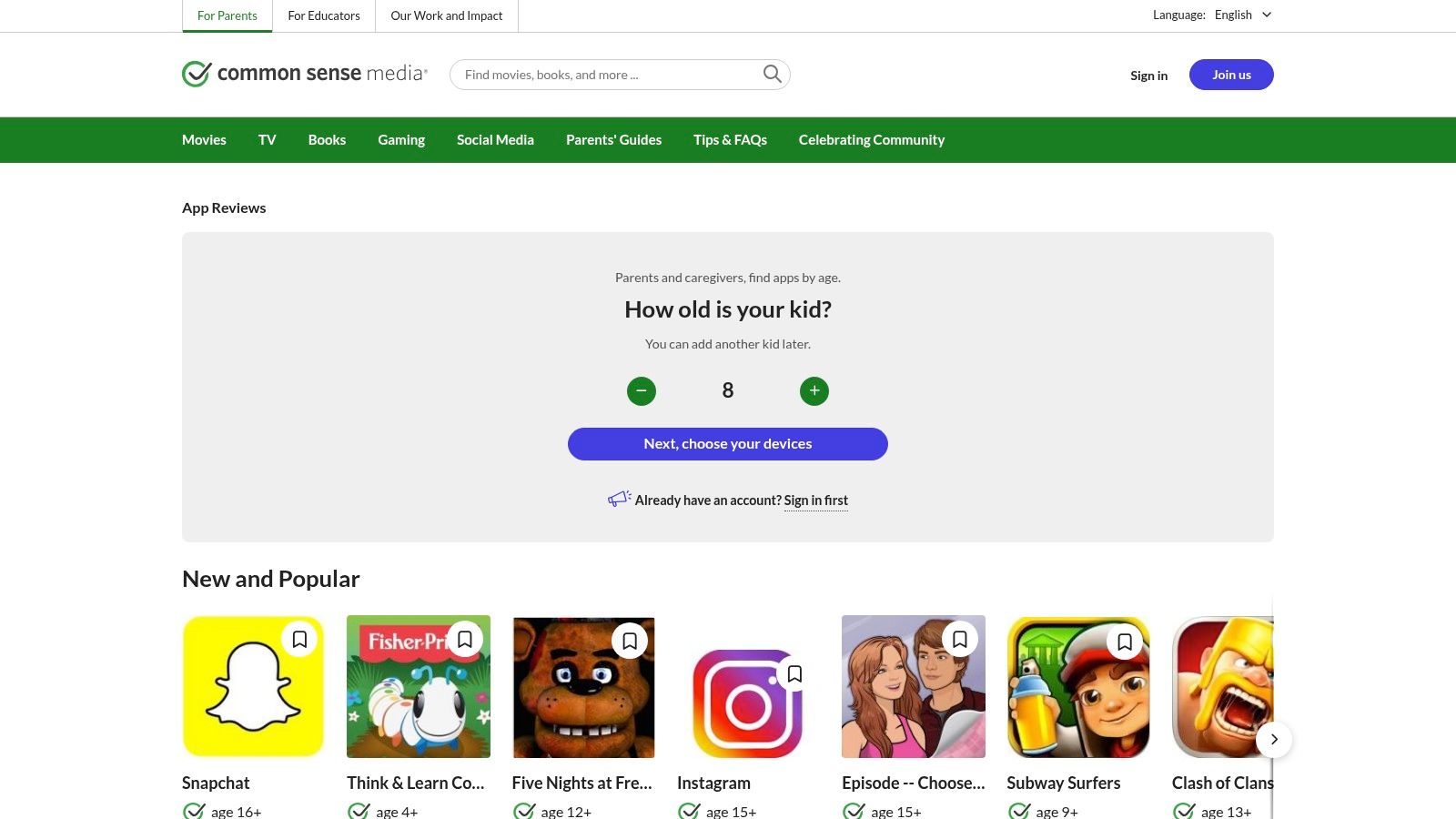
Task: Open the Episode app thumbnail
Action: 914,687
